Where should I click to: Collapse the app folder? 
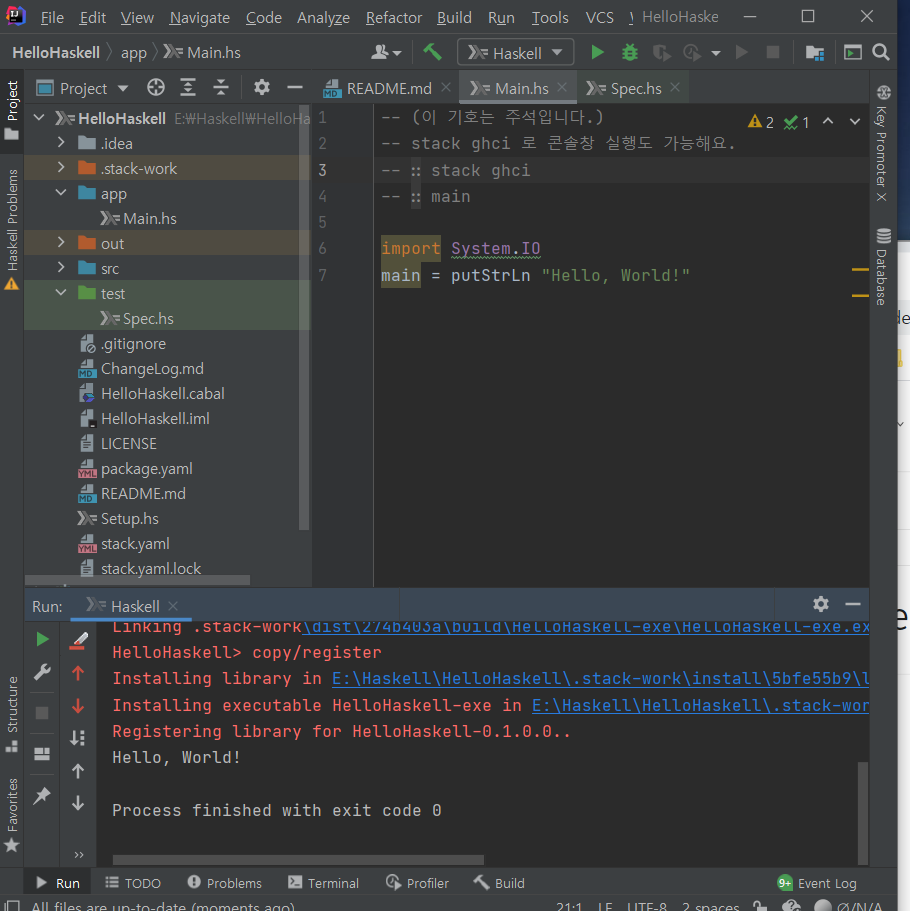click(61, 192)
